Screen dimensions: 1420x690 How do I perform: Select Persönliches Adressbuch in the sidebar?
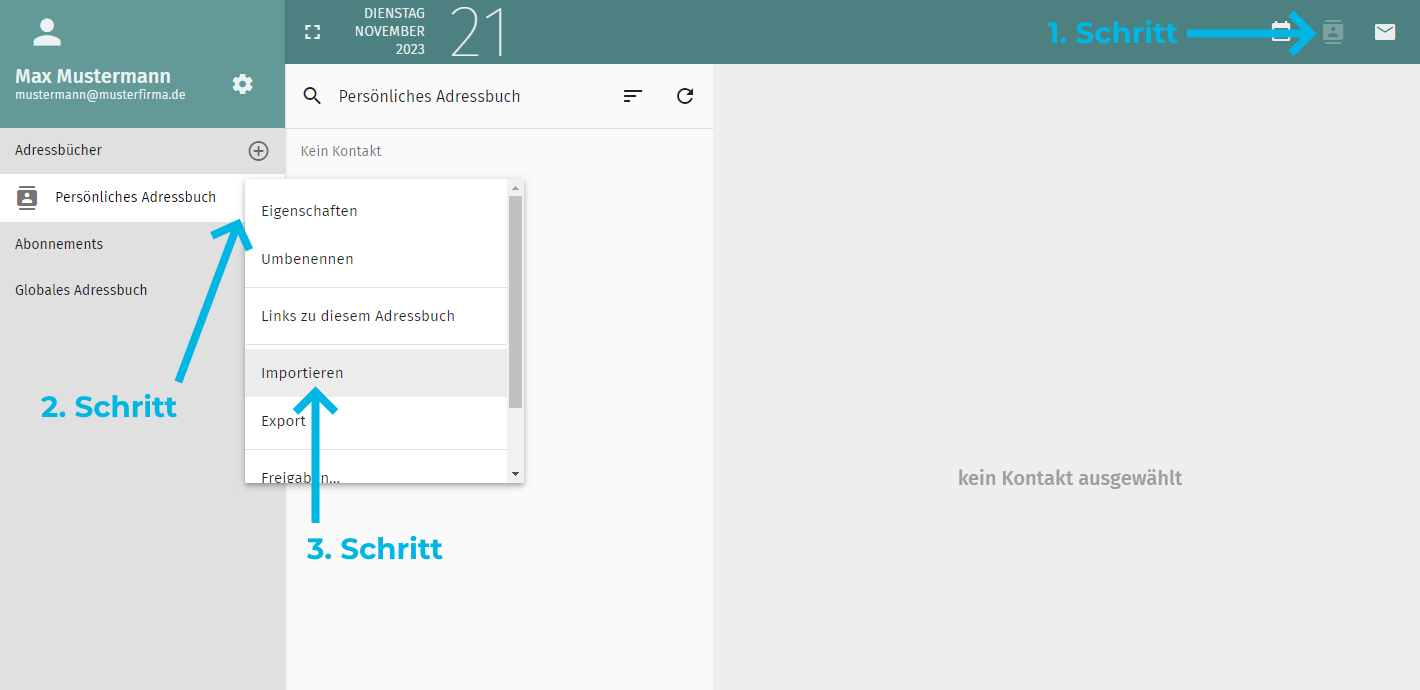coord(135,198)
